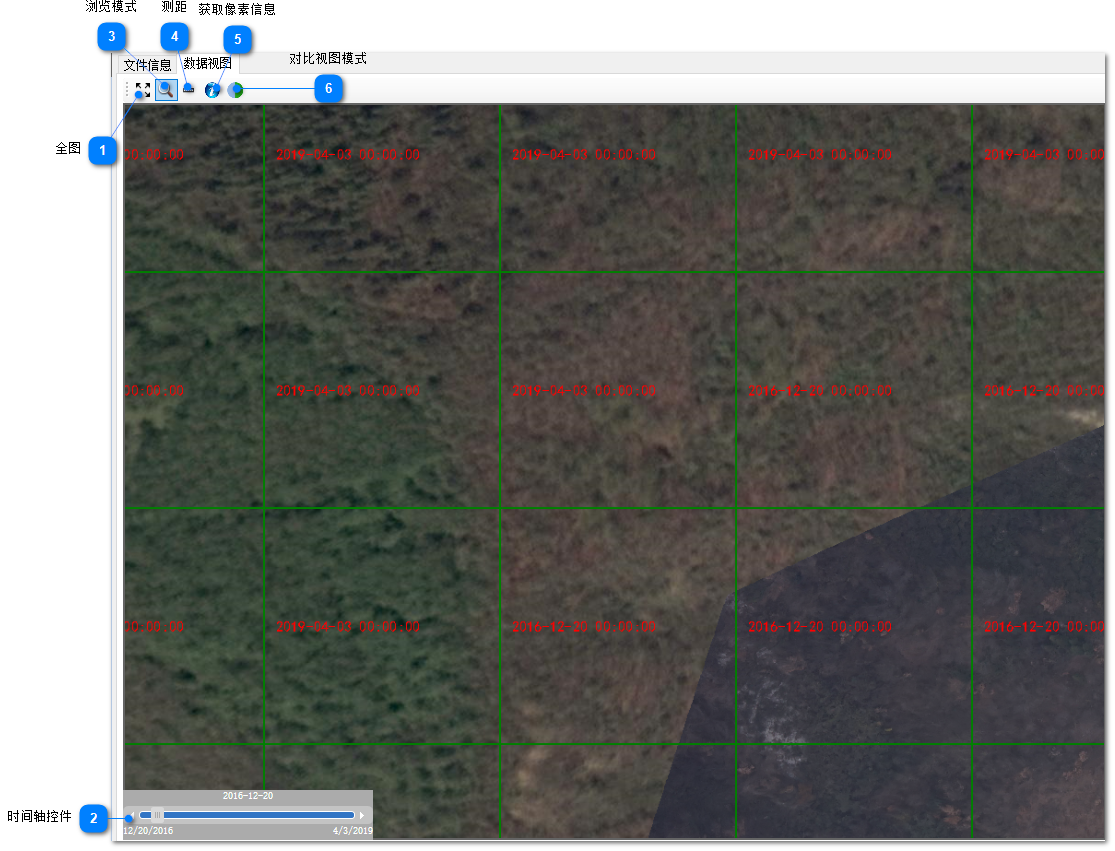Select the magnifier zoom tool
Screen dimensions: 1115x851
(x=166, y=89)
